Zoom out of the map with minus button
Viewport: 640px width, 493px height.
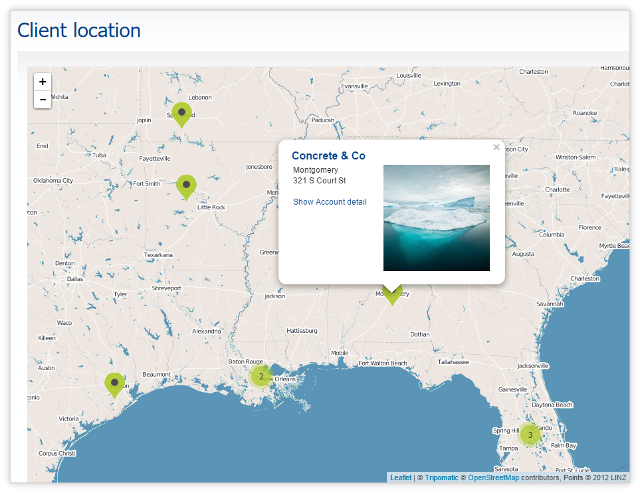42,100
